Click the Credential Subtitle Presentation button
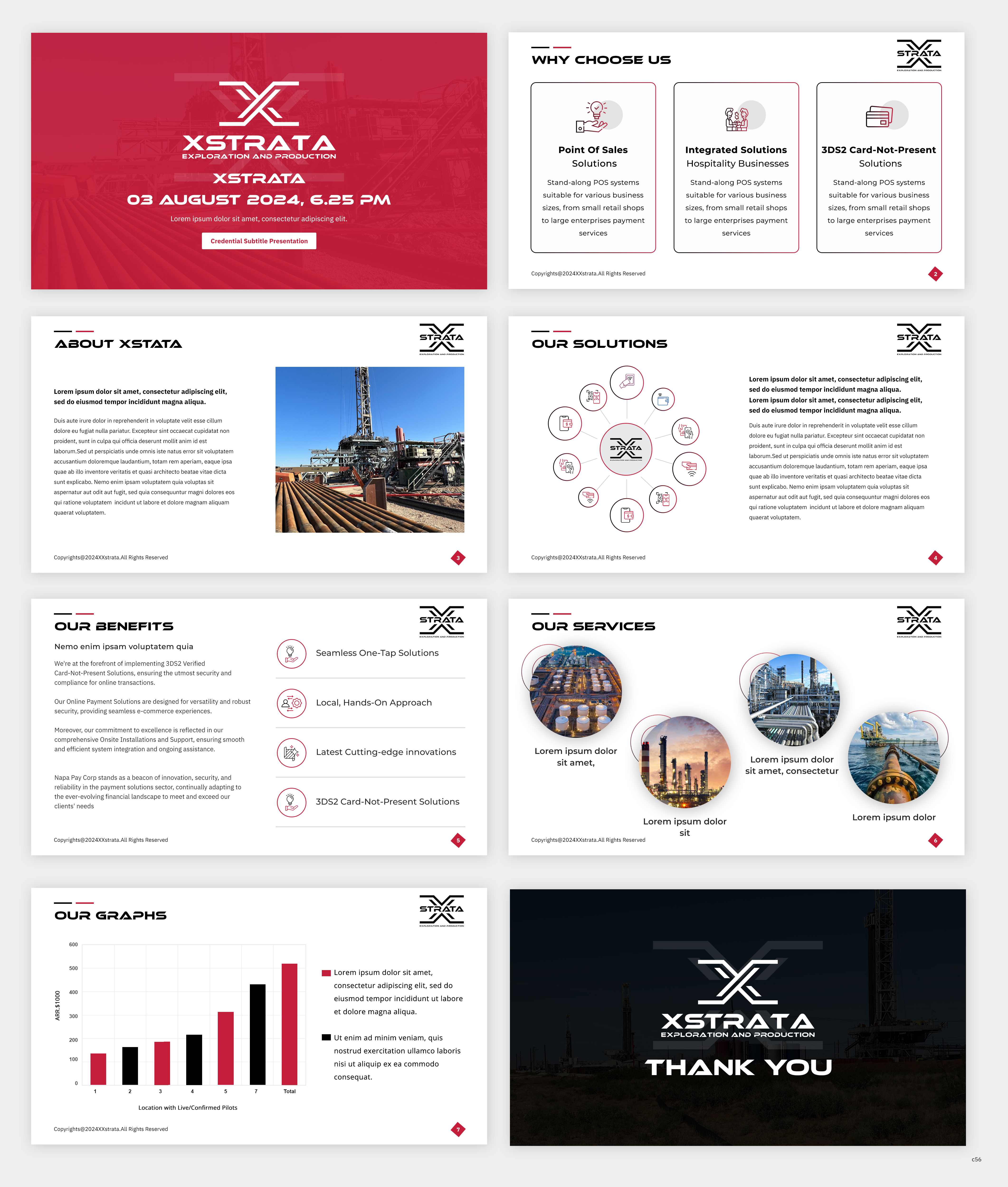The height and width of the screenshot is (1187, 1008). (x=259, y=241)
